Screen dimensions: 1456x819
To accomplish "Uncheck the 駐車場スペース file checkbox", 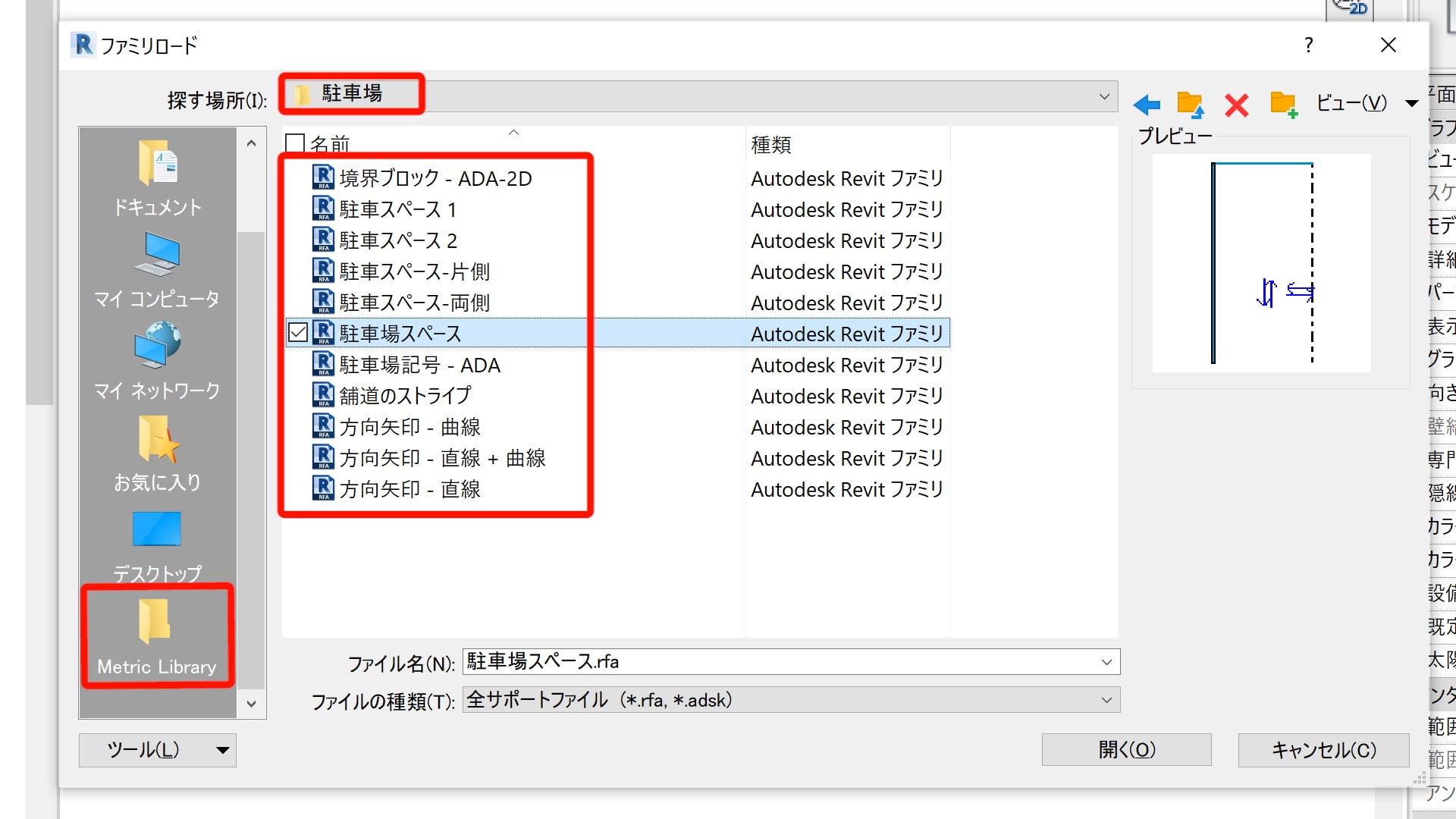I will 298,333.
